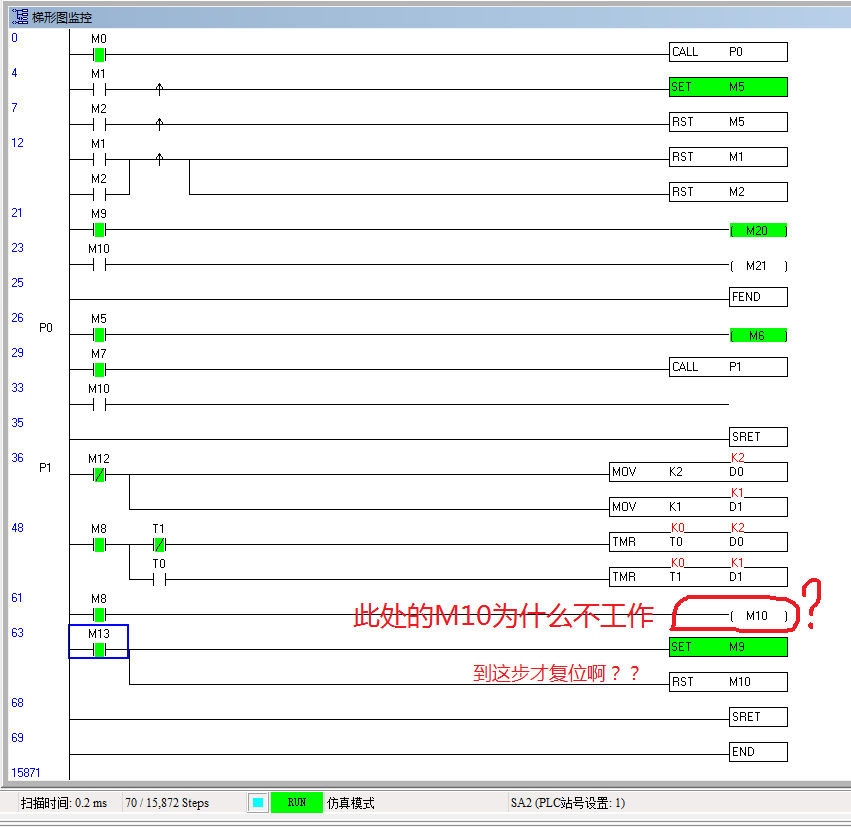Select the TMR T1 D1 instruction

tap(698, 577)
